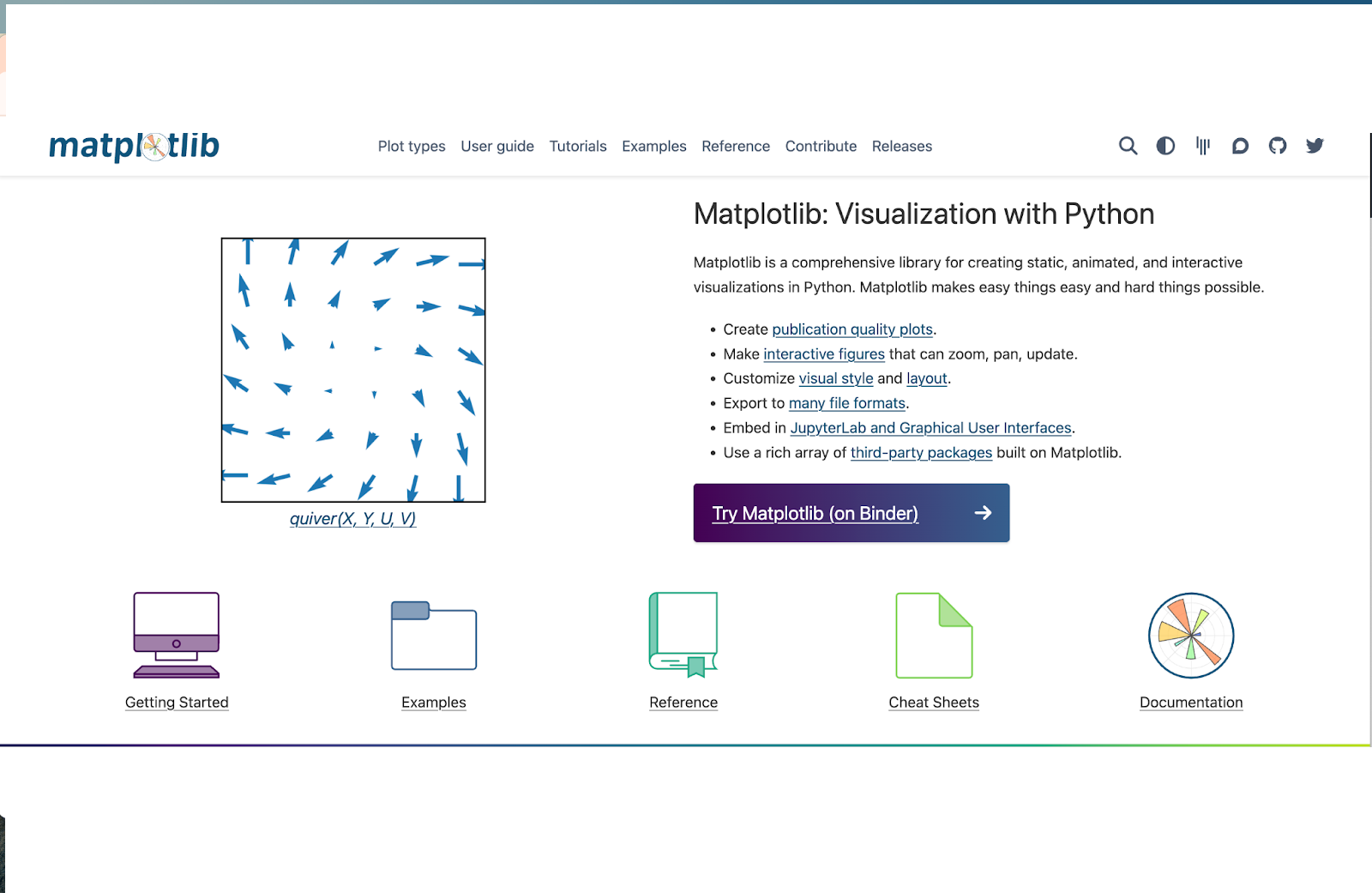Click the Examples folder icon
The width and height of the screenshot is (1372, 893).
434,635
